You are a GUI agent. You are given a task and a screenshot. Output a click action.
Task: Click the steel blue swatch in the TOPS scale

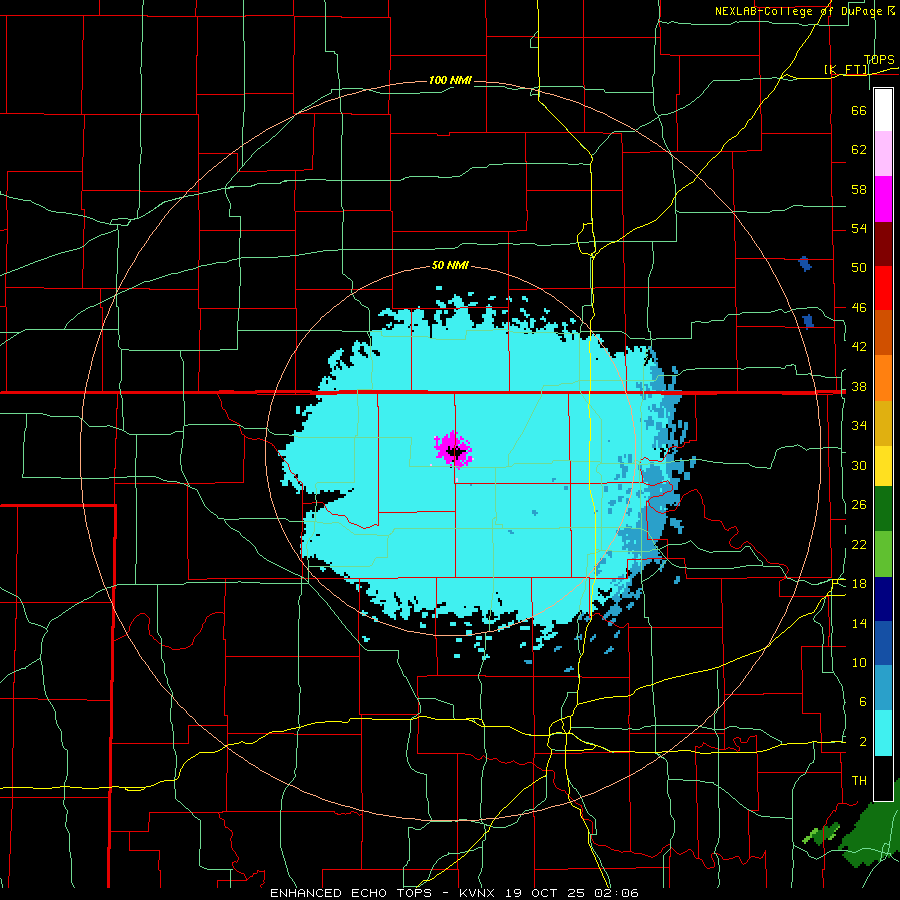tap(883, 688)
